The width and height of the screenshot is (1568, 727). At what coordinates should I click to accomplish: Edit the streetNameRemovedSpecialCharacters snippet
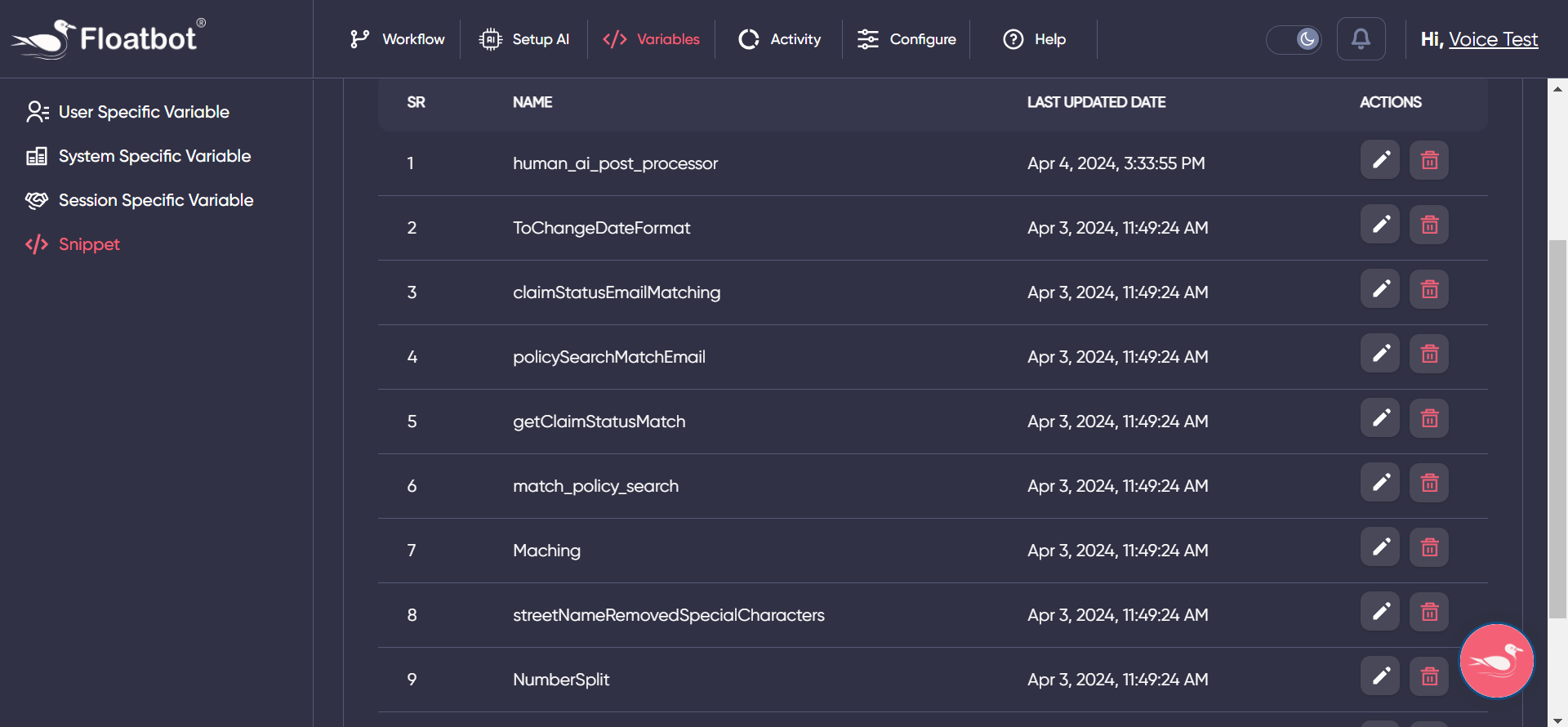tap(1380, 612)
